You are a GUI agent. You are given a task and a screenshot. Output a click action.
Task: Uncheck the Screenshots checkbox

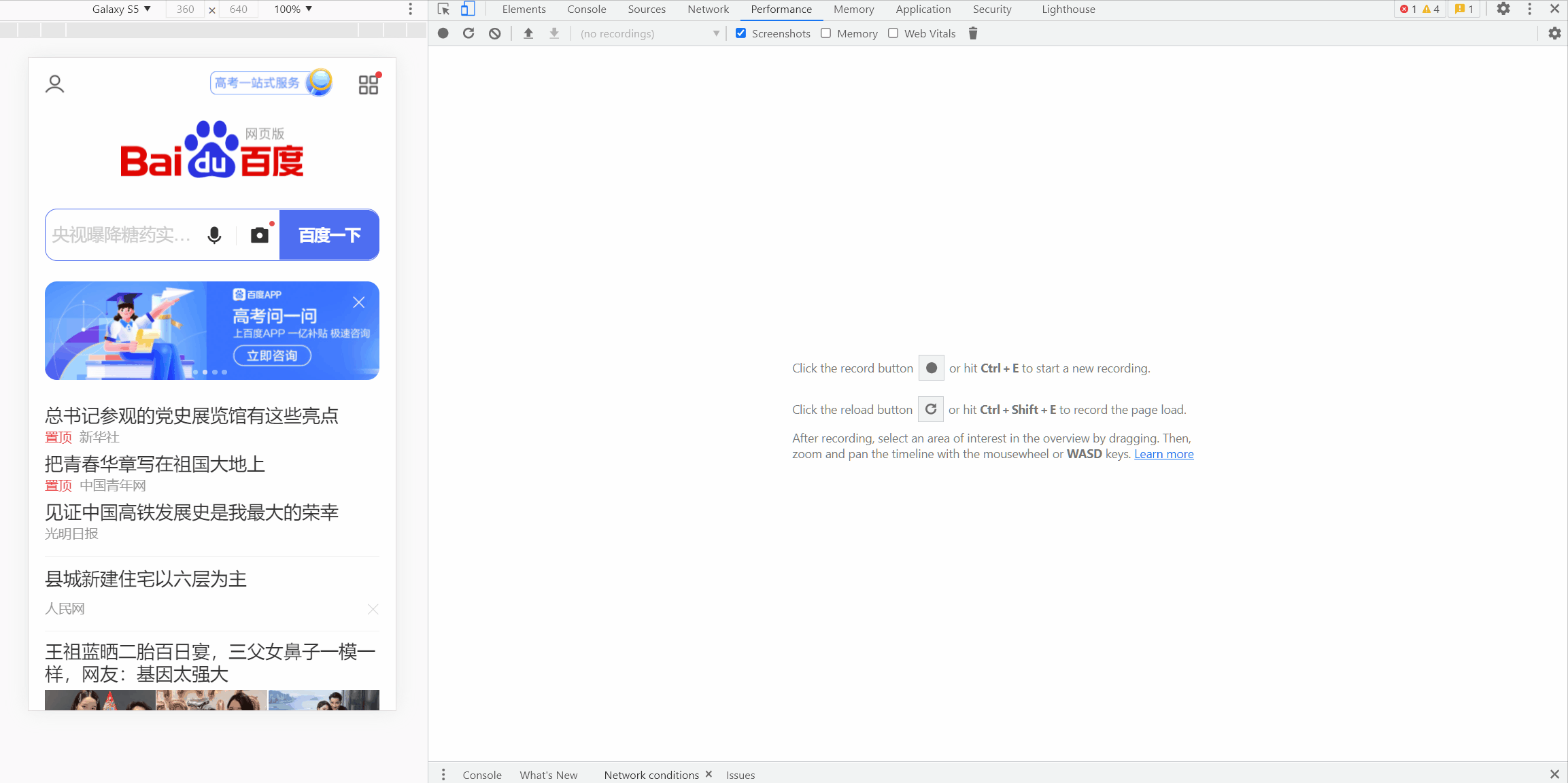741,33
